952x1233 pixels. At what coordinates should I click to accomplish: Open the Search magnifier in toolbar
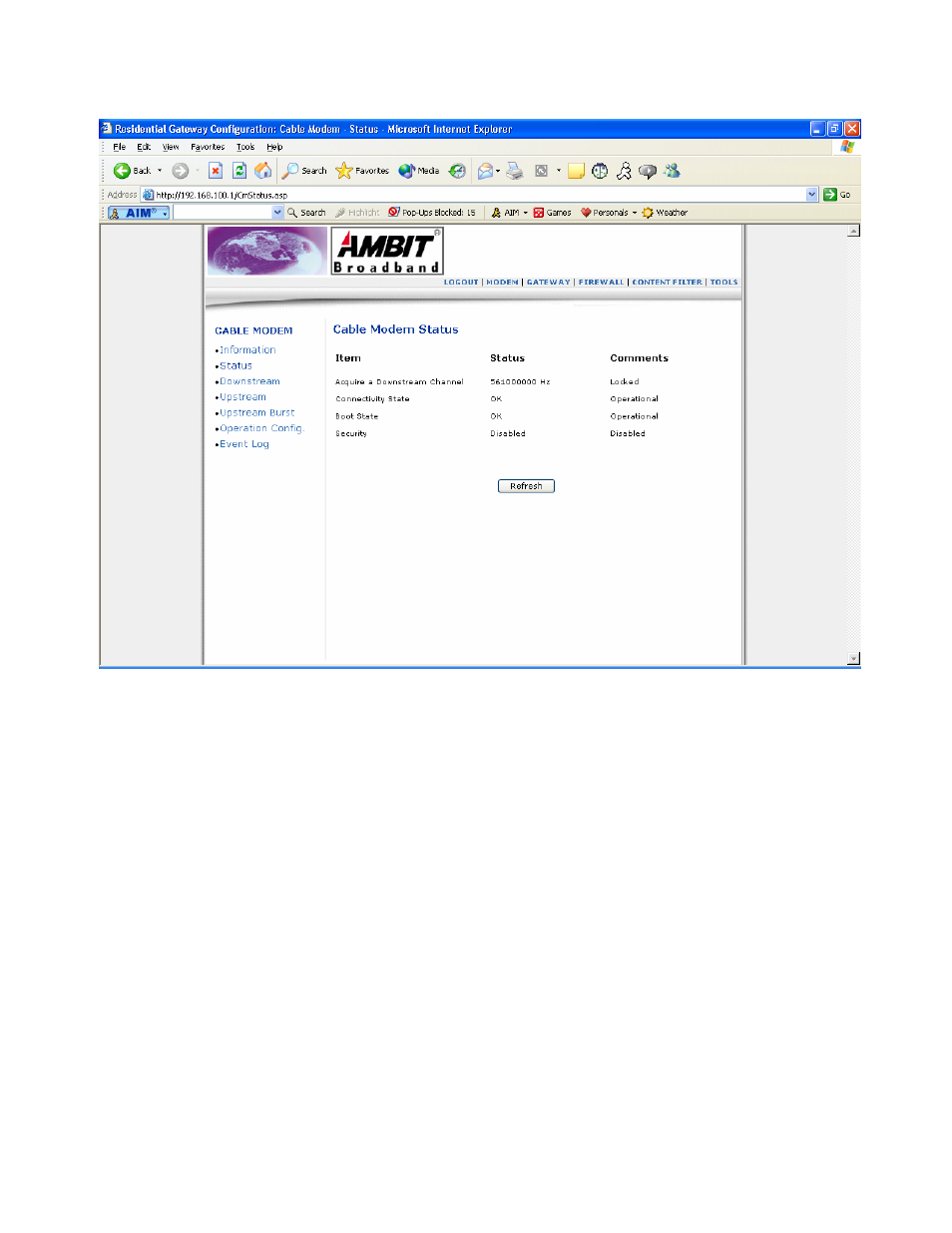point(304,171)
